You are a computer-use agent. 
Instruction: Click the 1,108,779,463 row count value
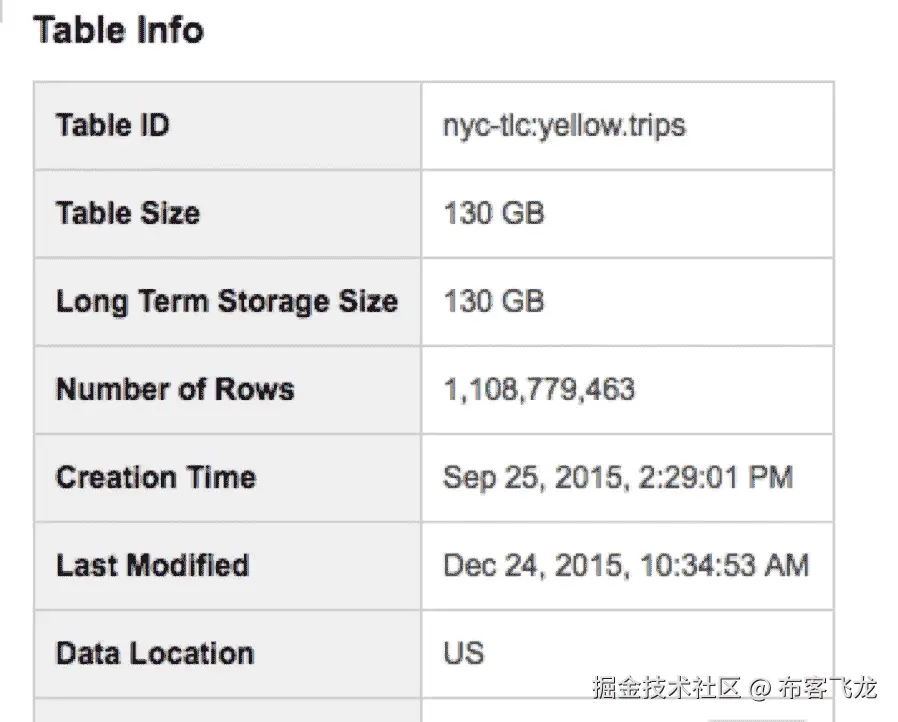pos(539,389)
